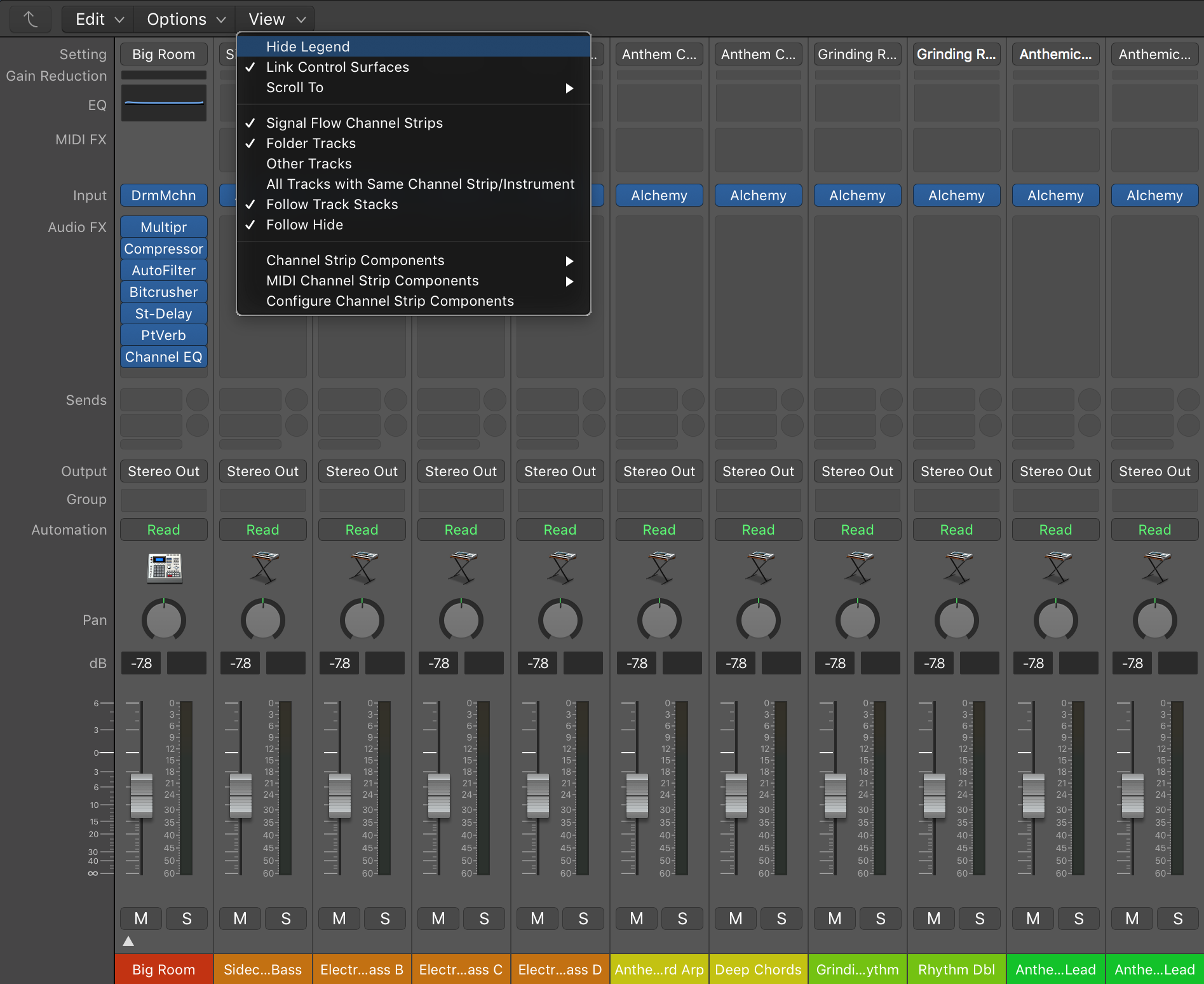
Task: Click the keyboard icon on Rhythm Dbl channel
Action: (x=956, y=568)
